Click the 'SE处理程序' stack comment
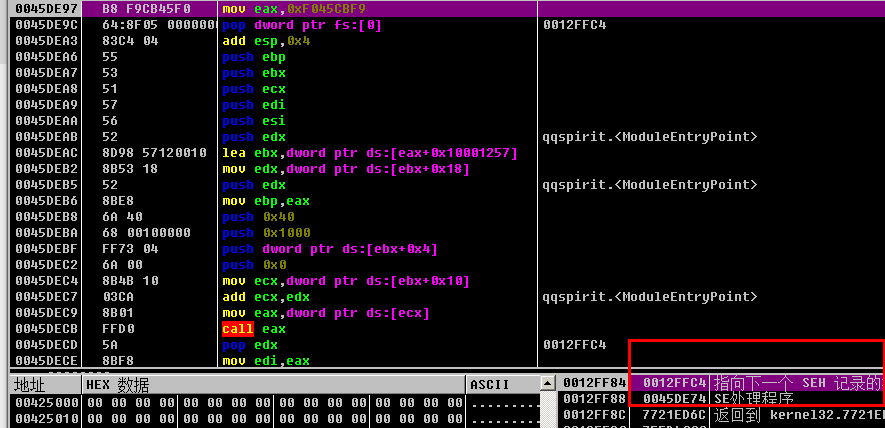The image size is (885, 428). [754, 399]
